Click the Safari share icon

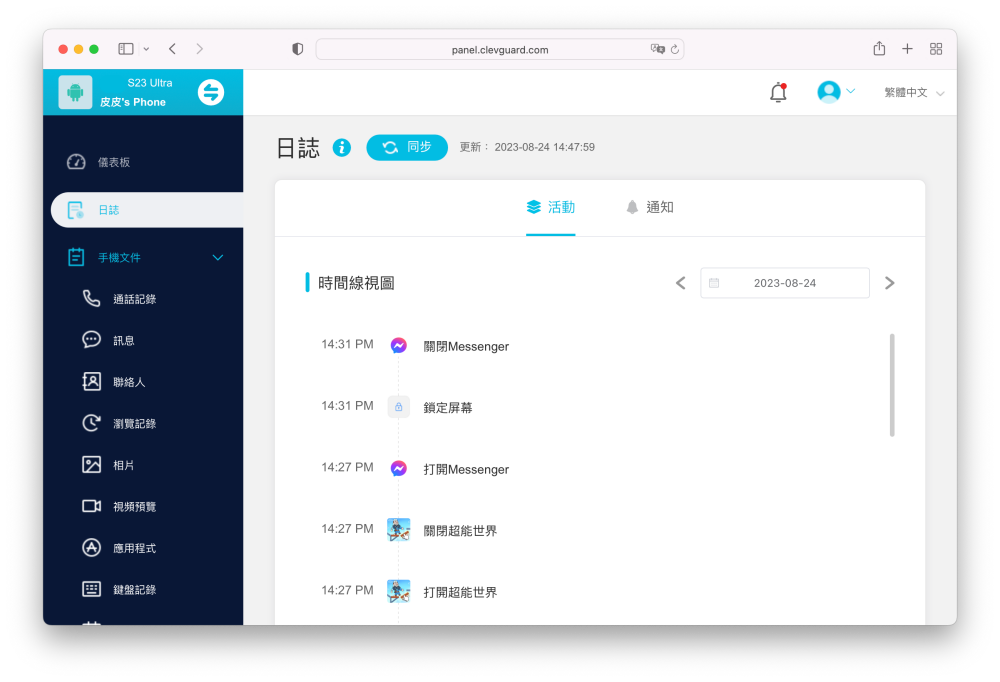coord(879,48)
